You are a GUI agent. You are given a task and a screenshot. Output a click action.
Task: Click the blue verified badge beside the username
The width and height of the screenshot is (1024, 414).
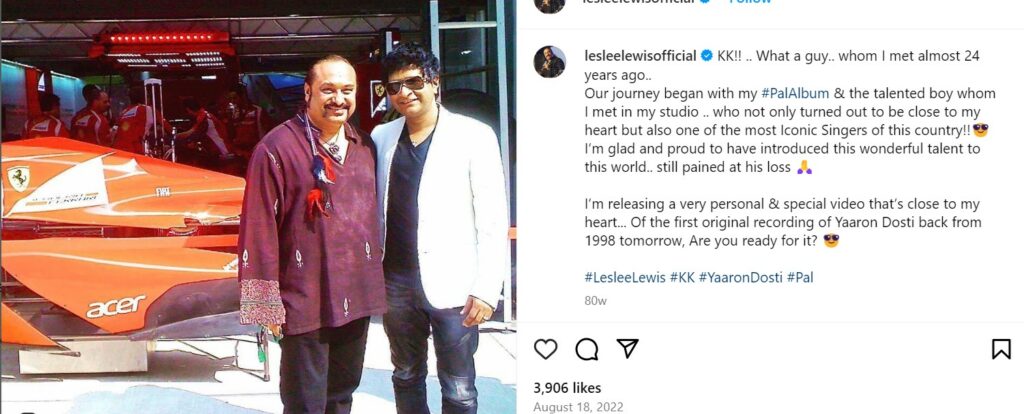click(x=707, y=56)
